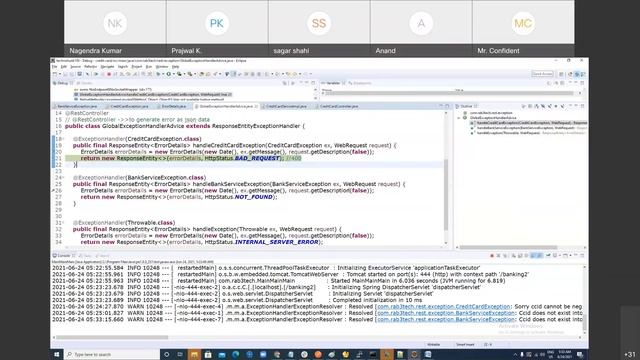This screenshot has width=640, height=360.
Task: Open the CreditCardException link in console
Action: click(x=443, y=307)
